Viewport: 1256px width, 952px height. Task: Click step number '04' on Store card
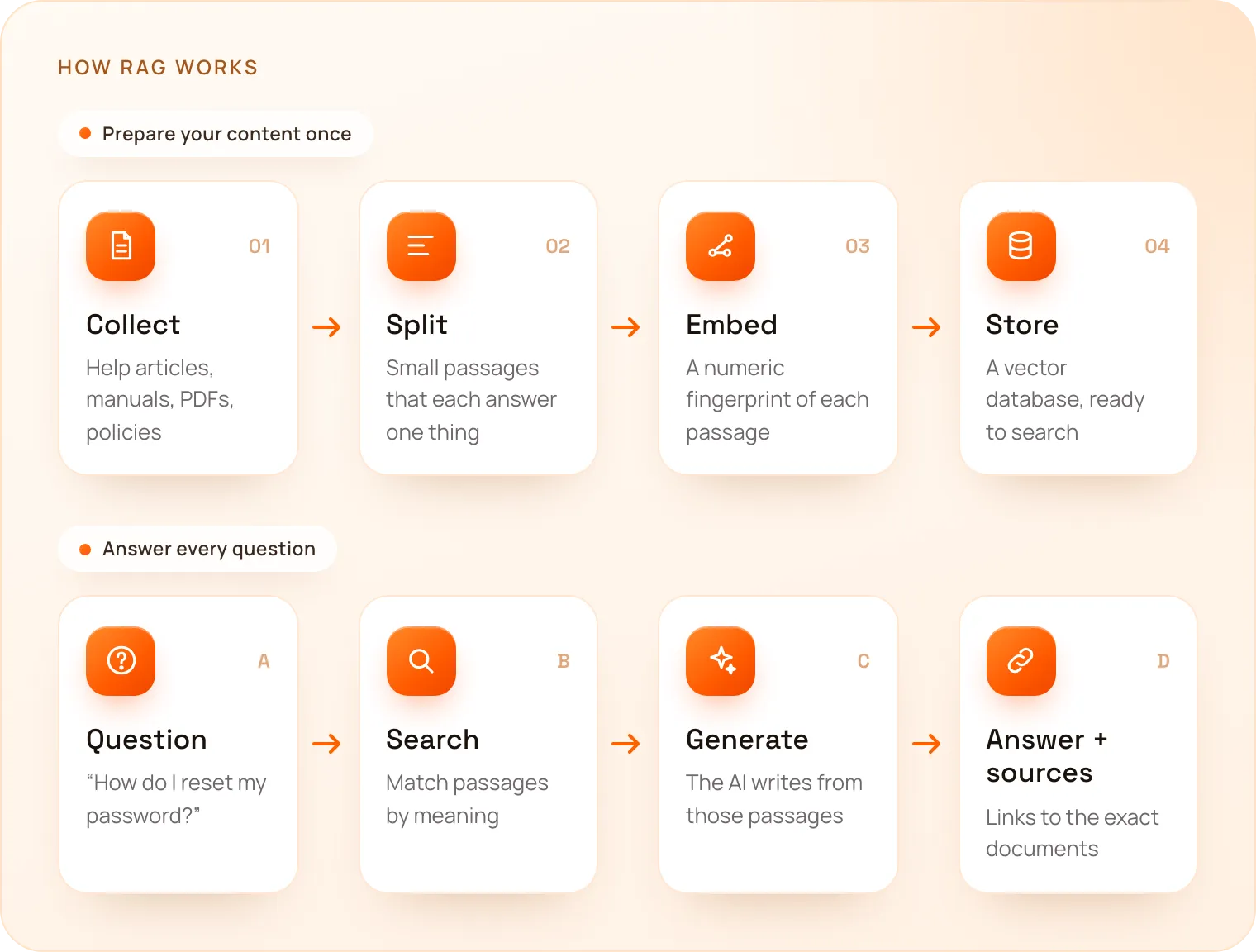pyautogui.click(x=1157, y=246)
